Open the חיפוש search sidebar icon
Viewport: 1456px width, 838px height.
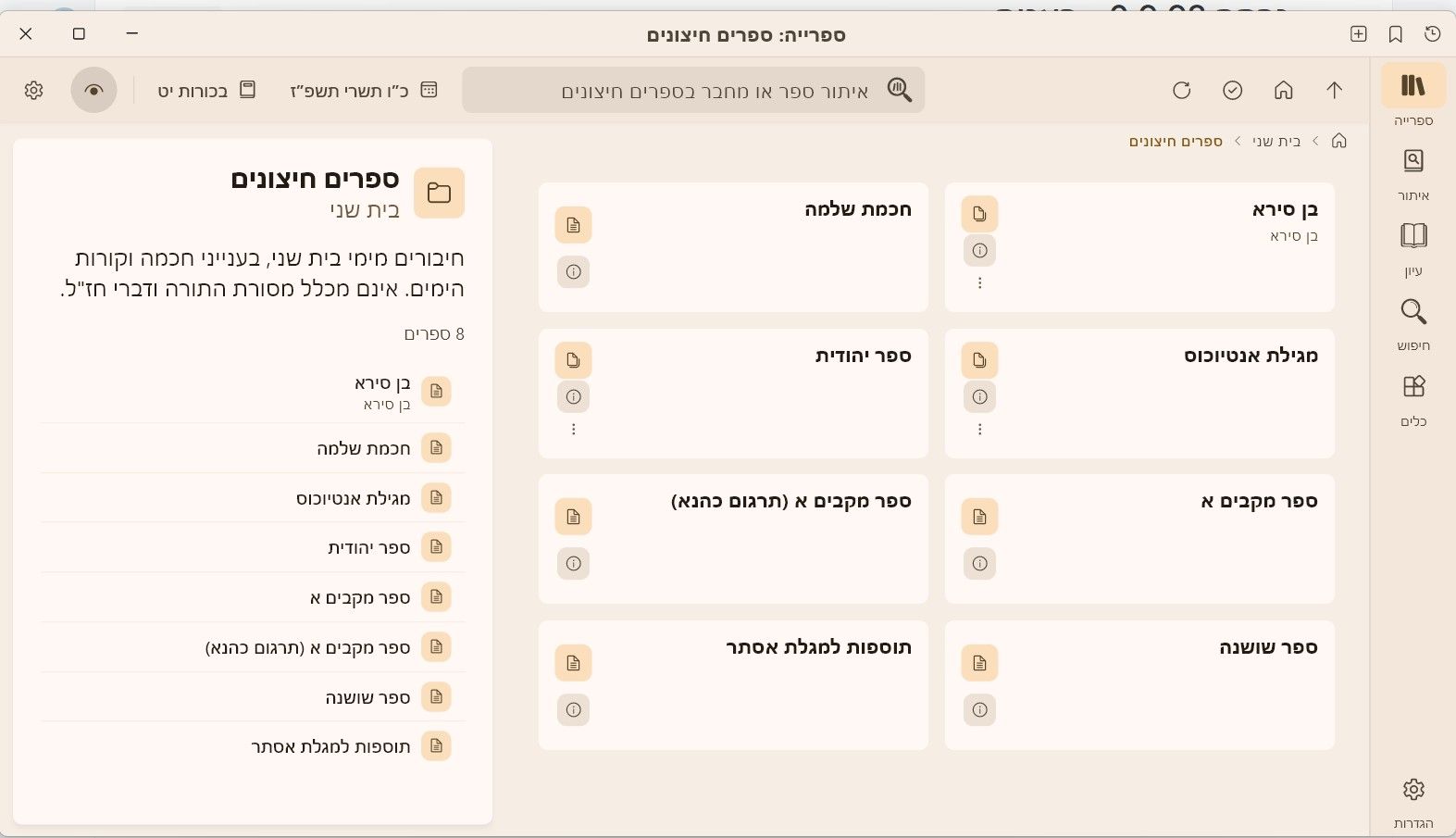click(x=1412, y=323)
